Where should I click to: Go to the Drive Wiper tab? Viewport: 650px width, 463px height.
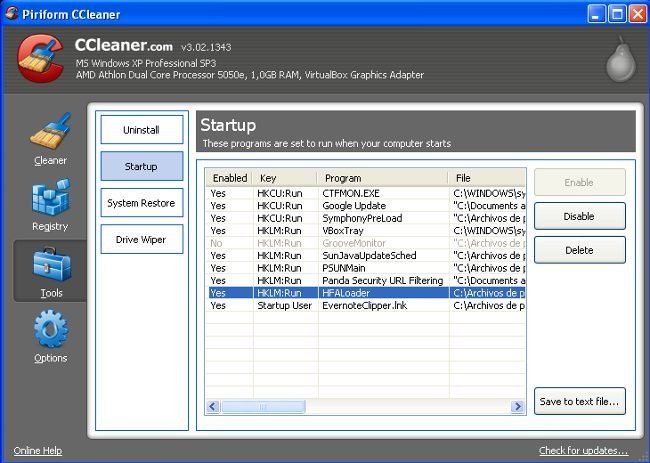(x=141, y=240)
